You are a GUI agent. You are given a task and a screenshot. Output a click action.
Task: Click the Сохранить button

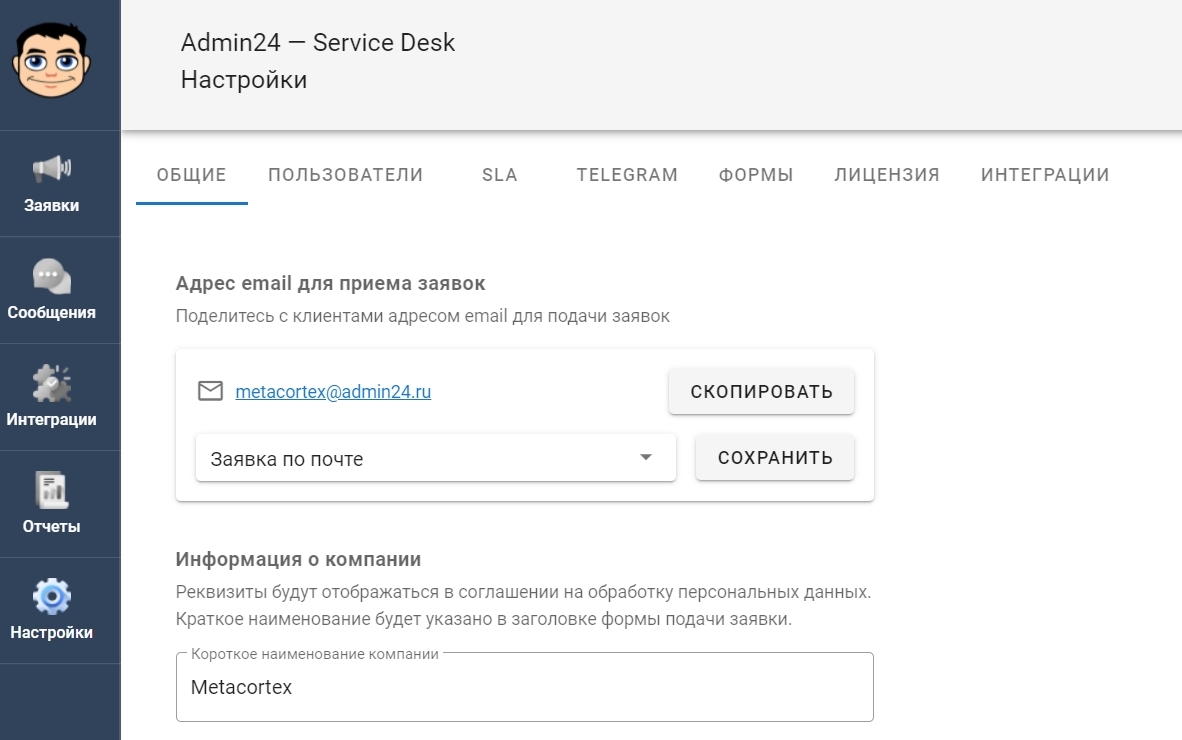click(x=775, y=457)
